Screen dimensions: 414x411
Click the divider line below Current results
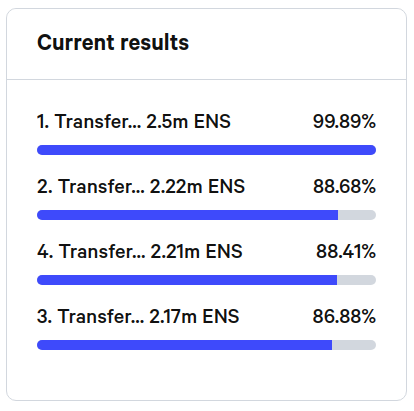(206, 80)
